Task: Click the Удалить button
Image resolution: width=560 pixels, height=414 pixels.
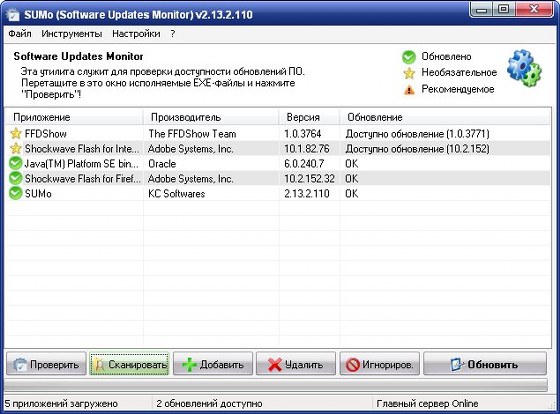Action: coord(296,364)
